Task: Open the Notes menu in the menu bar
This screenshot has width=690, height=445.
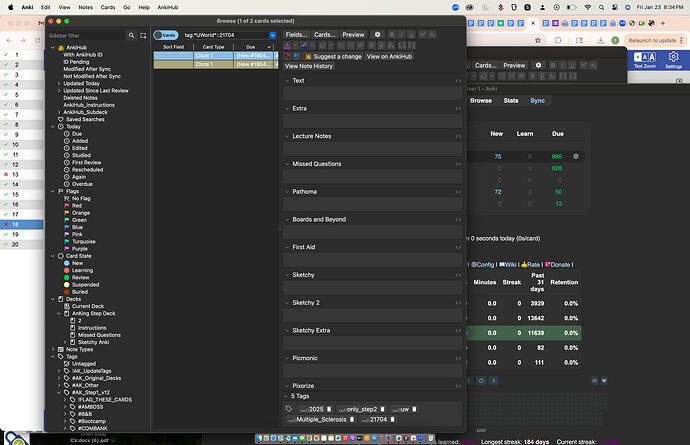Action: click(85, 7)
